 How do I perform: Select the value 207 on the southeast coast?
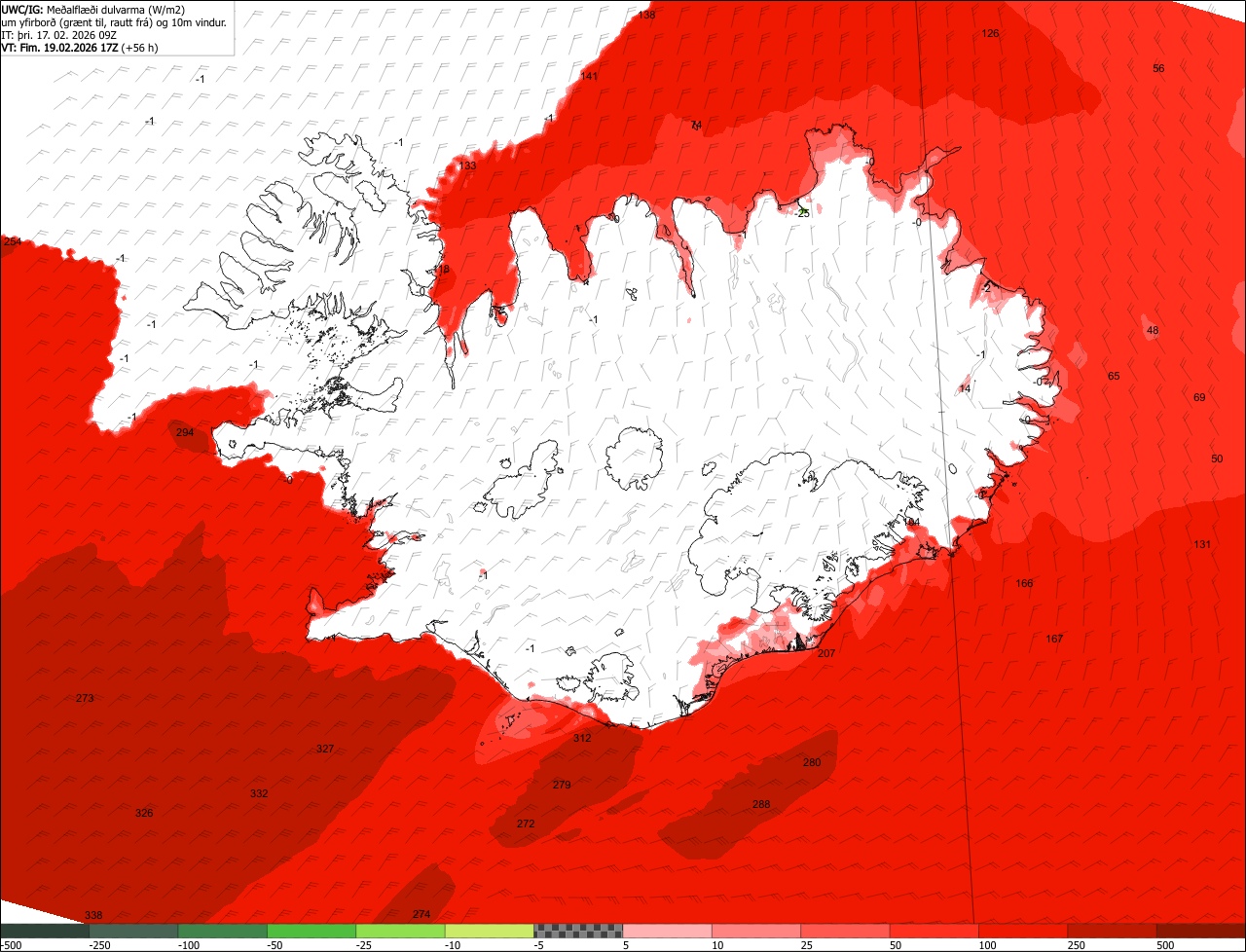coord(826,653)
